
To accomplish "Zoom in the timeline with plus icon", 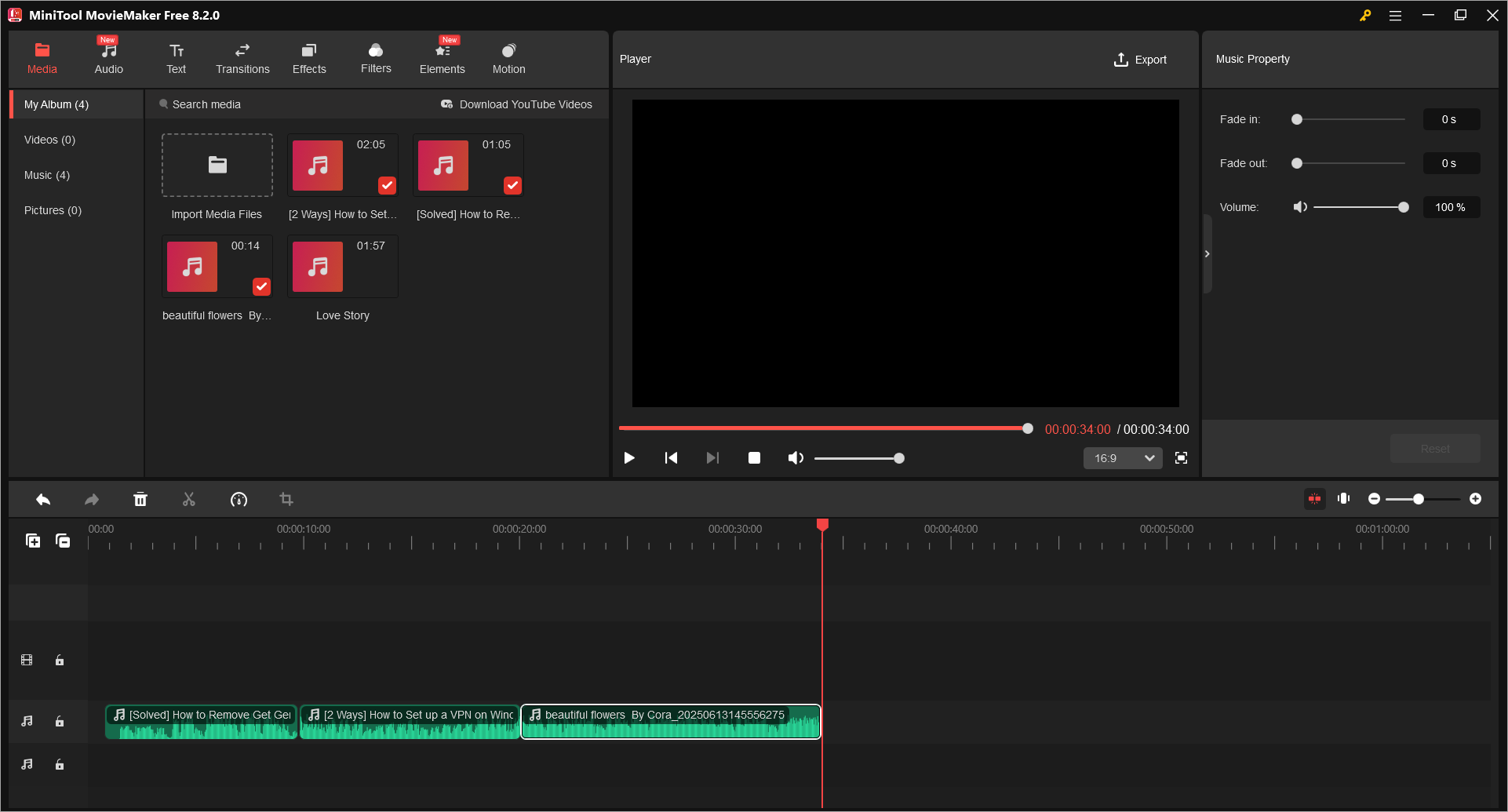I will (x=1475, y=499).
